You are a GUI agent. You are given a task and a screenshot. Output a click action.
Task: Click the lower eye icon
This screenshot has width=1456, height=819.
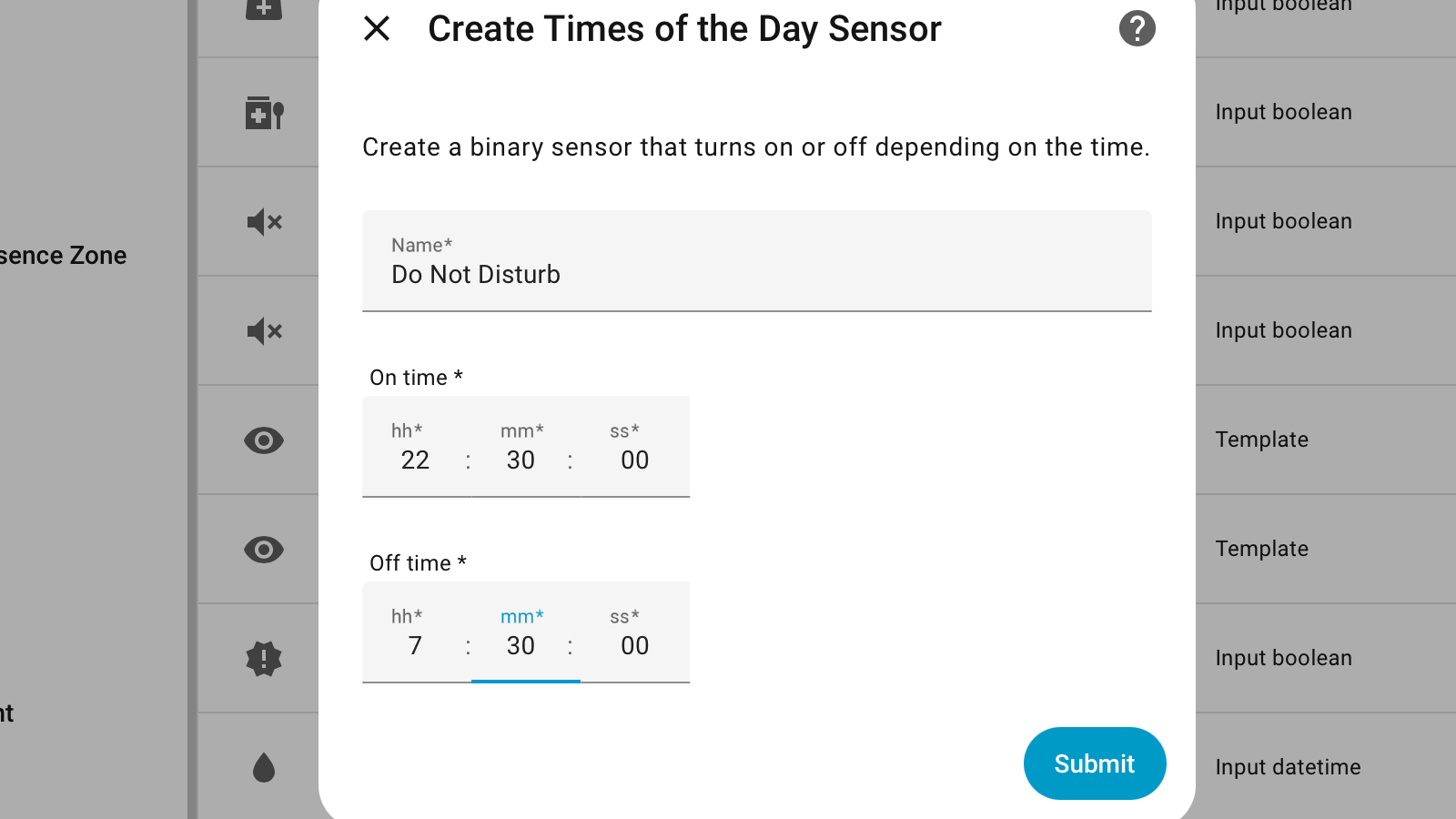tap(264, 550)
